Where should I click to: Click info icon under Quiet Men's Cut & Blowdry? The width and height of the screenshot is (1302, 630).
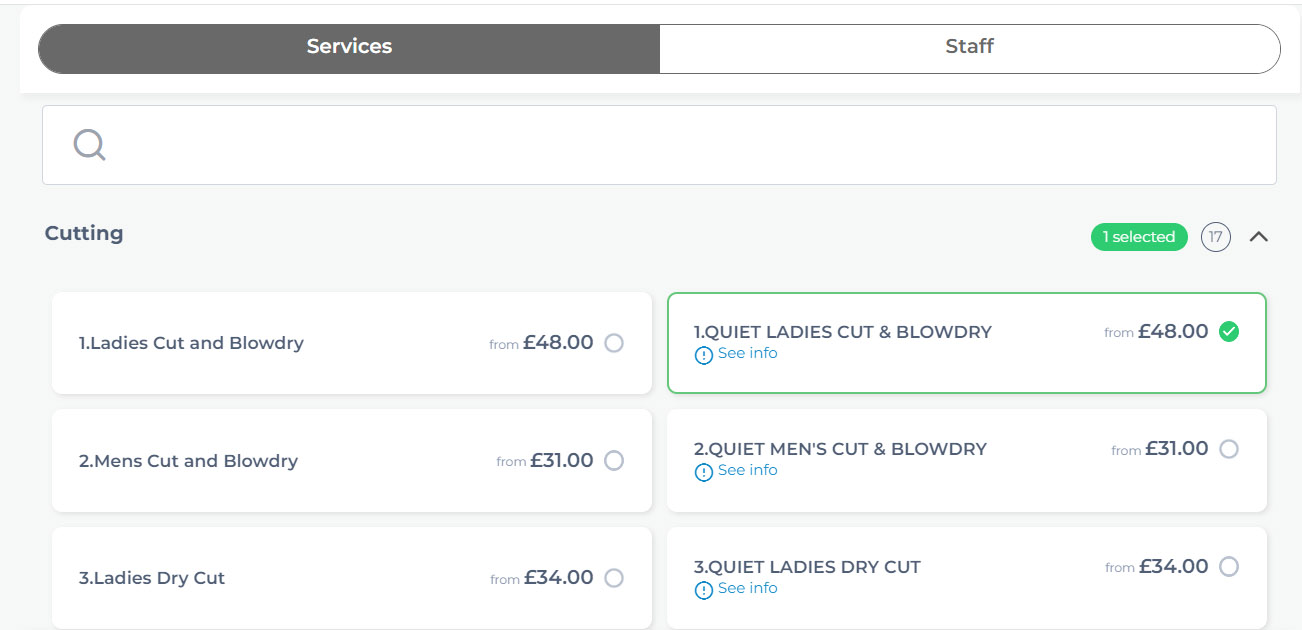coord(704,472)
